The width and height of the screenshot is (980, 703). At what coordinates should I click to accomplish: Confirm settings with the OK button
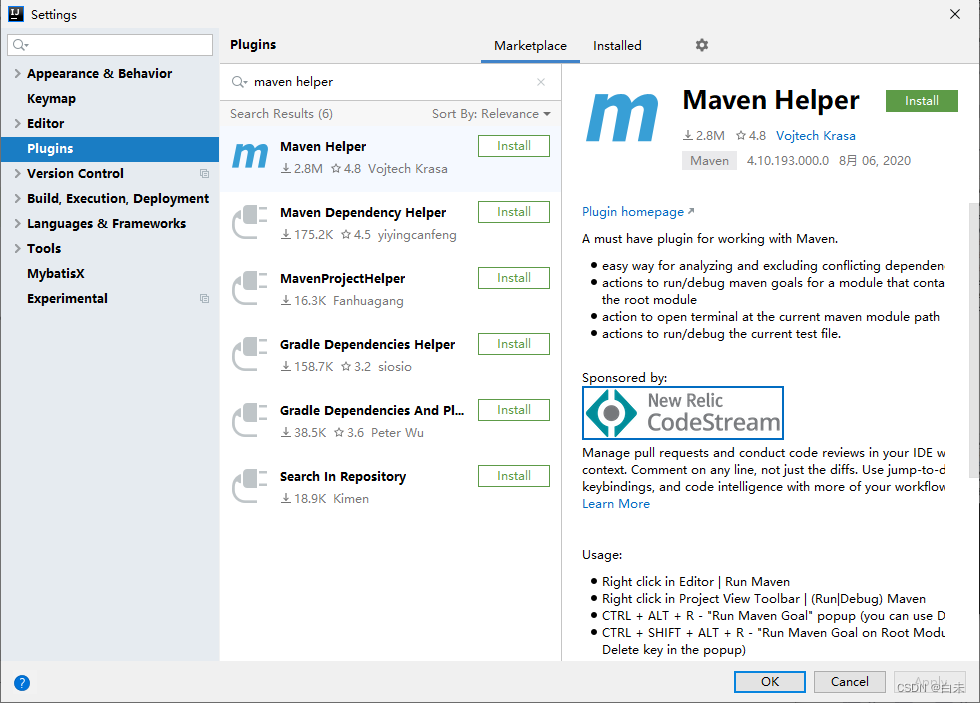[x=769, y=682]
